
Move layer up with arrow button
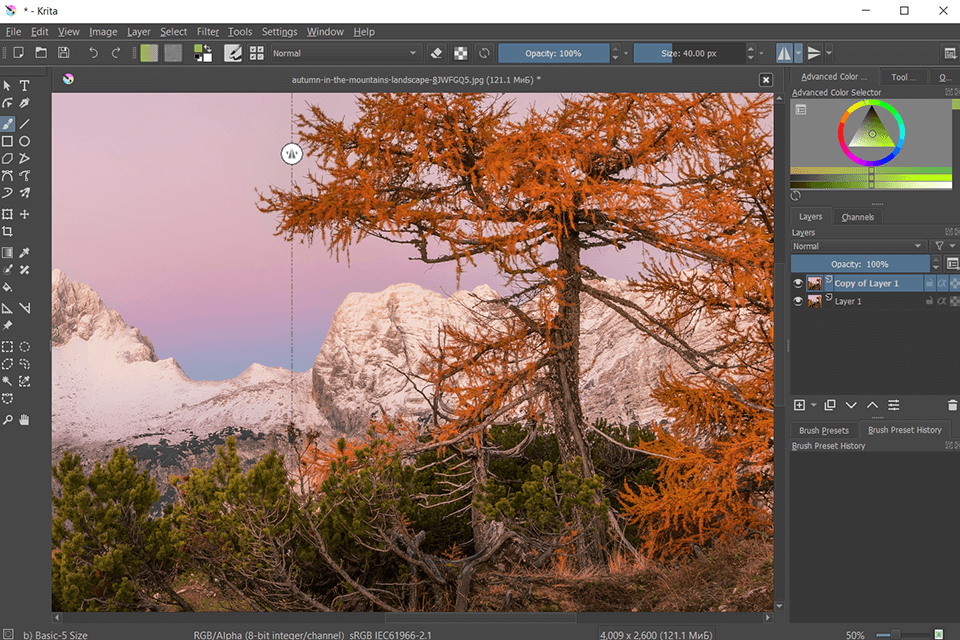[x=872, y=405]
